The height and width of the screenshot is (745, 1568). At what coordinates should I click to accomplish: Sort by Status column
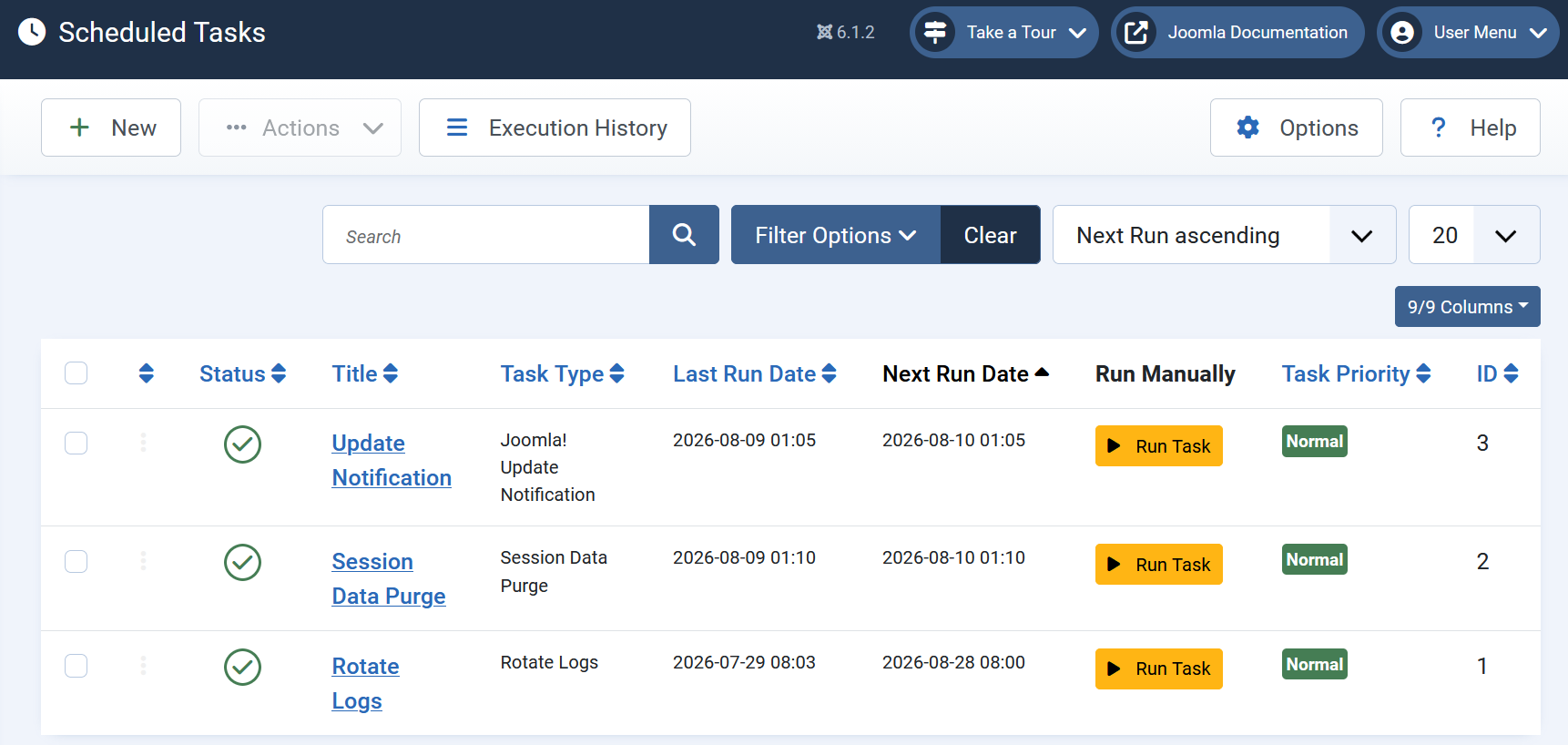point(242,373)
